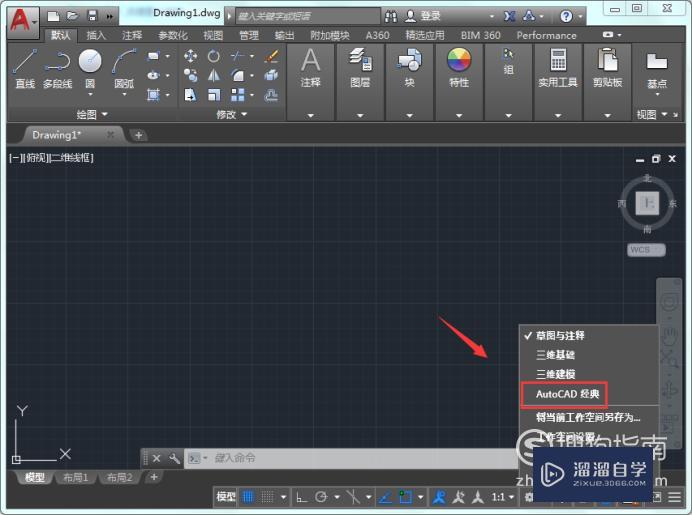Toggle object snap tracking icon
Viewport: 692px width, 515px height.
click(x=385, y=497)
